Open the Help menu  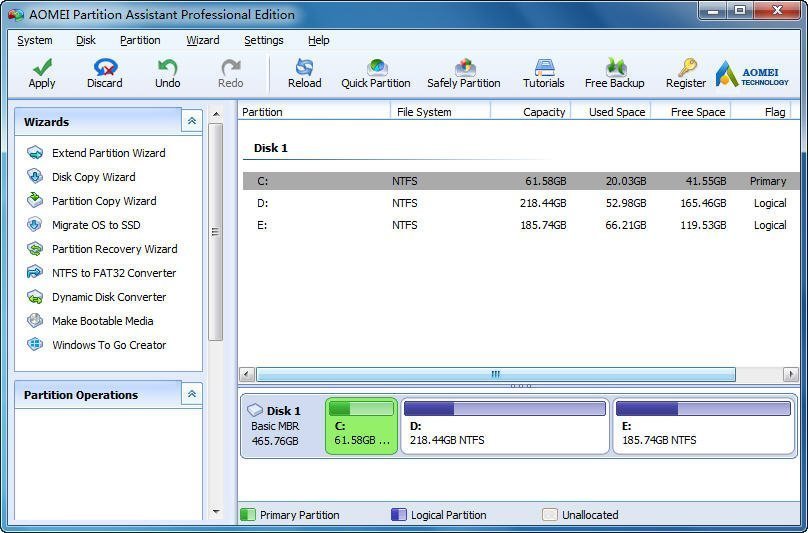[x=318, y=40]
